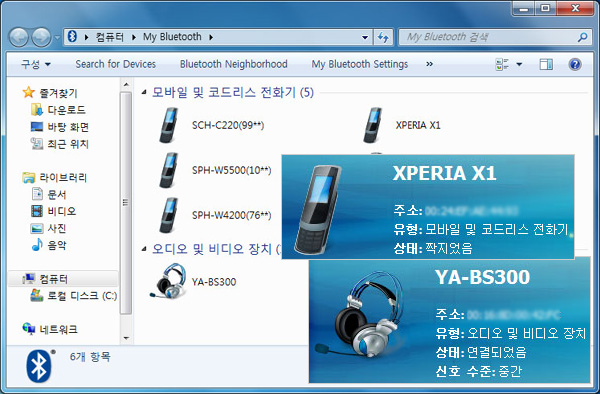The height and width of the screenshot is (394, 600).
Task: Click the 다운로드 label in sidebar
Action: [x=66, y=110]
